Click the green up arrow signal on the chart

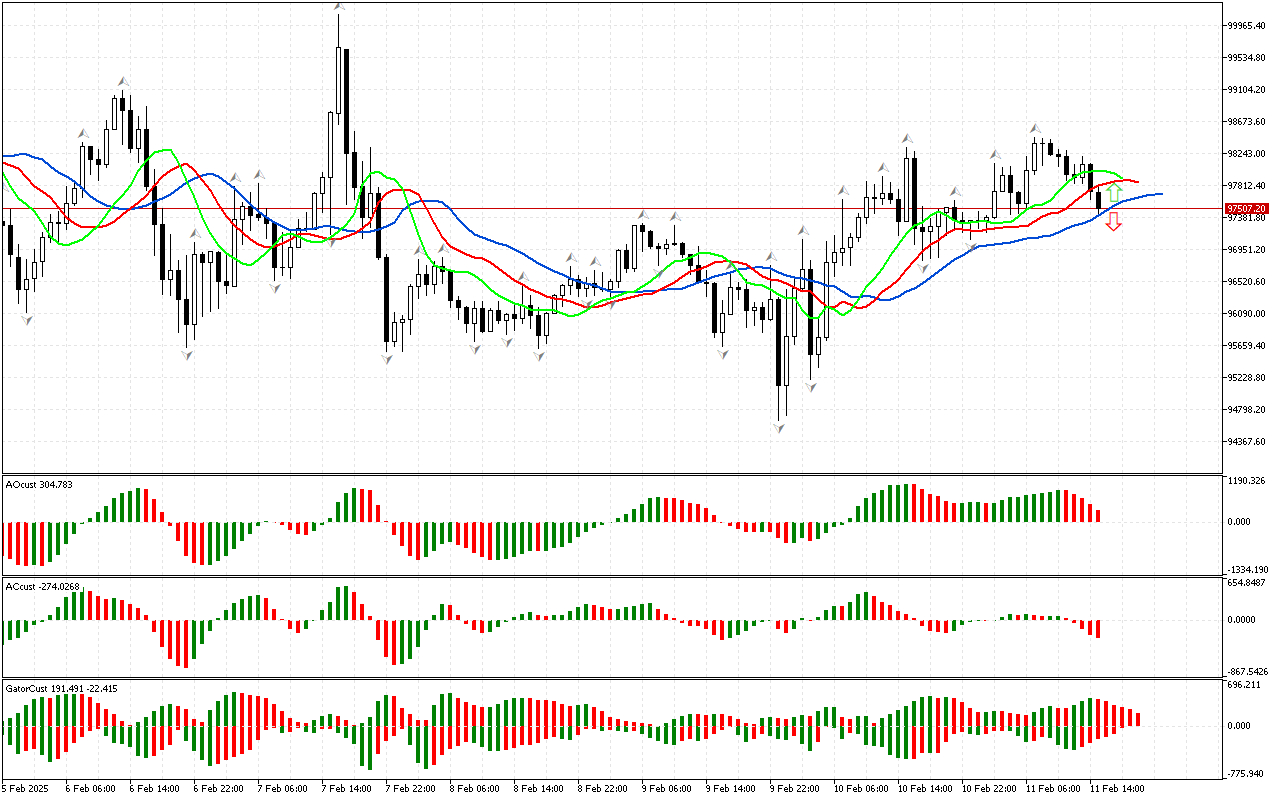[1113, 194]
